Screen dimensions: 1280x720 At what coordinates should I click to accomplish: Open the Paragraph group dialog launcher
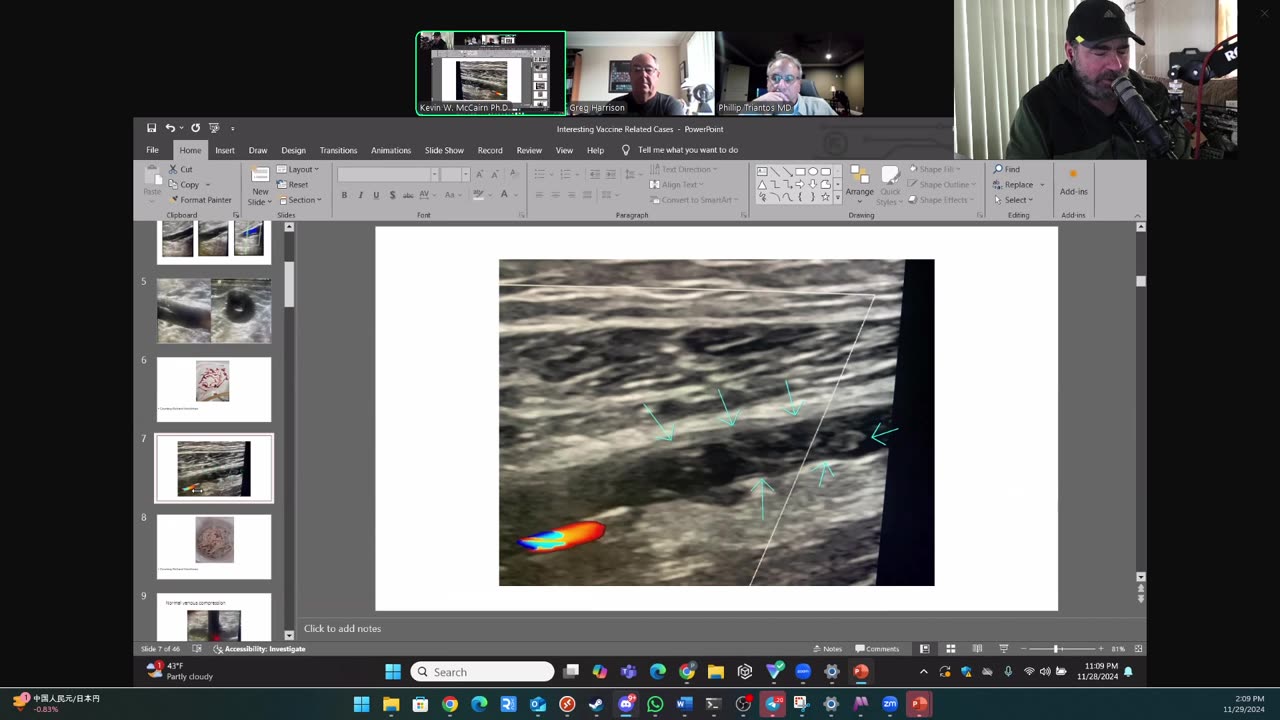tap(742, 215)
